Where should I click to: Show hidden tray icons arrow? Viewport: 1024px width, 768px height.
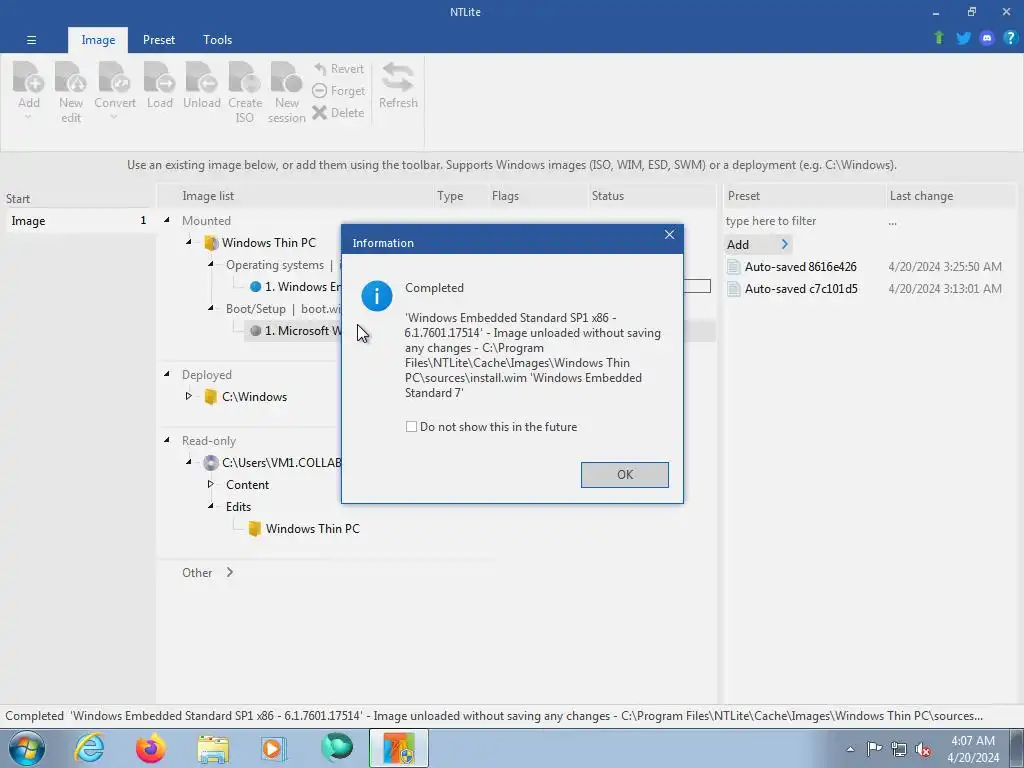tap(850, 749)
